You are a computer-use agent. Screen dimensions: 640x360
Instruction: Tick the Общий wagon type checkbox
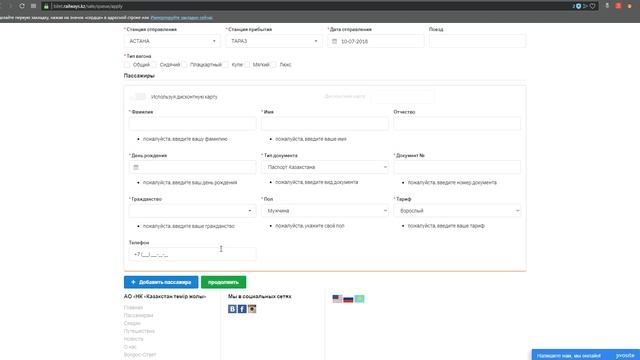coord(127,64)
